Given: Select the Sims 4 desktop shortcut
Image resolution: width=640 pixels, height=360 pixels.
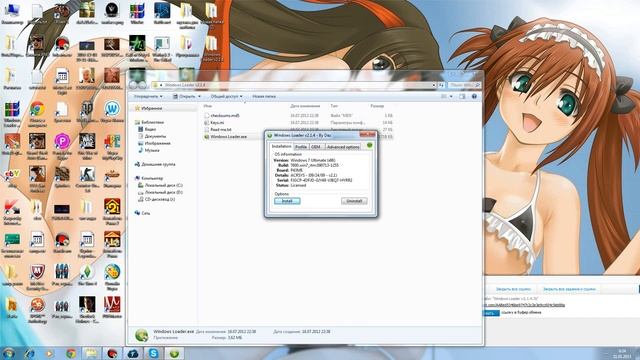Looking at the screenshot, I should point(87,275).
